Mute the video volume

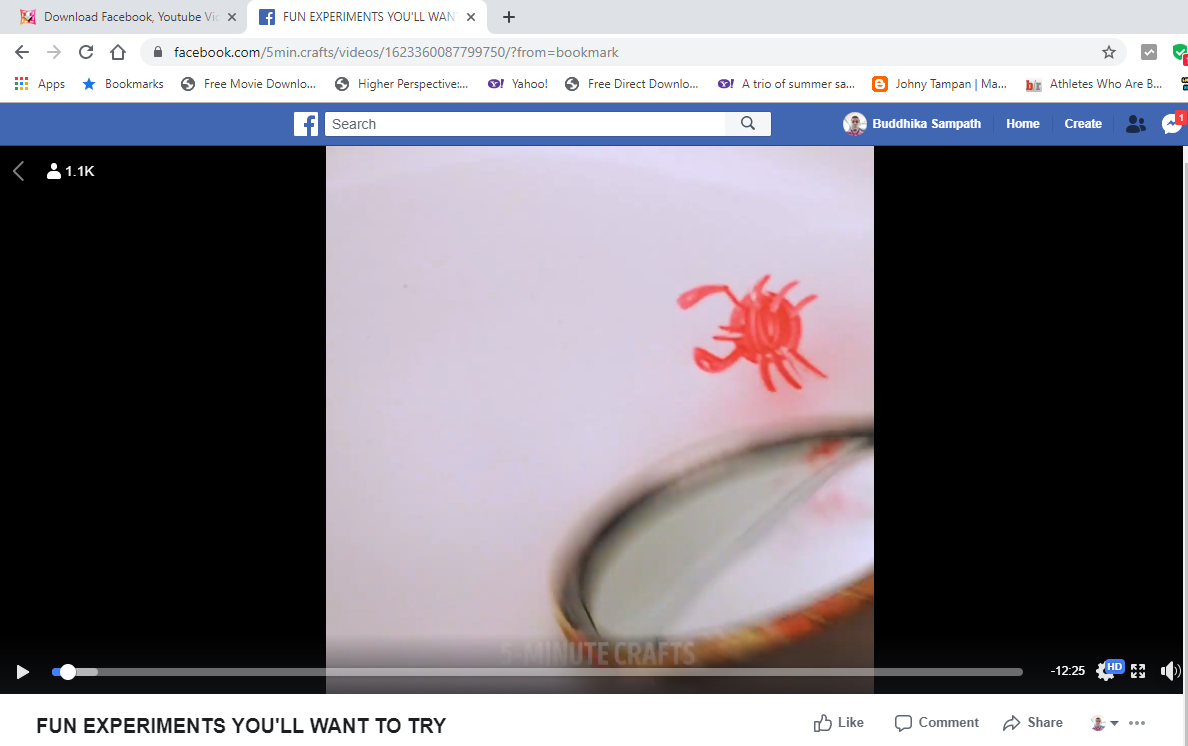pyautogui.click(x=1171, y=671)
